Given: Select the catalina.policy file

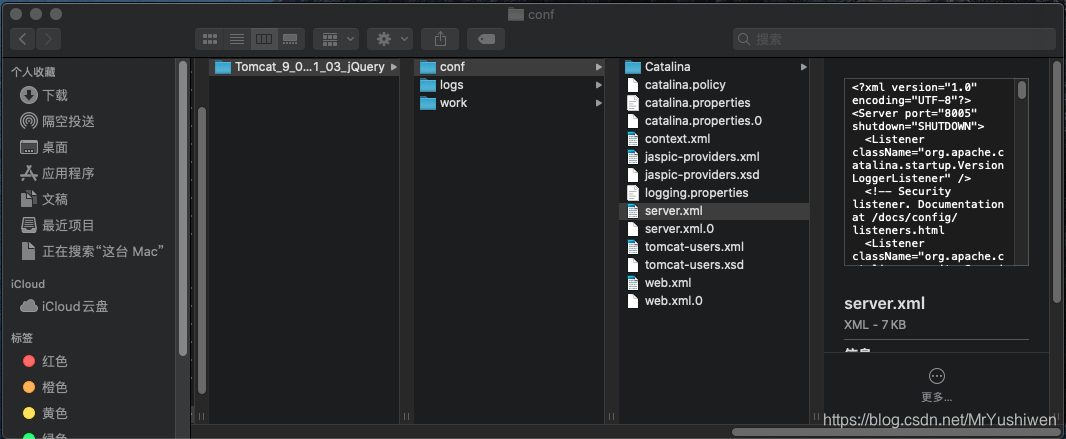Looking at the screenshot, I should (x=714, y=85).
